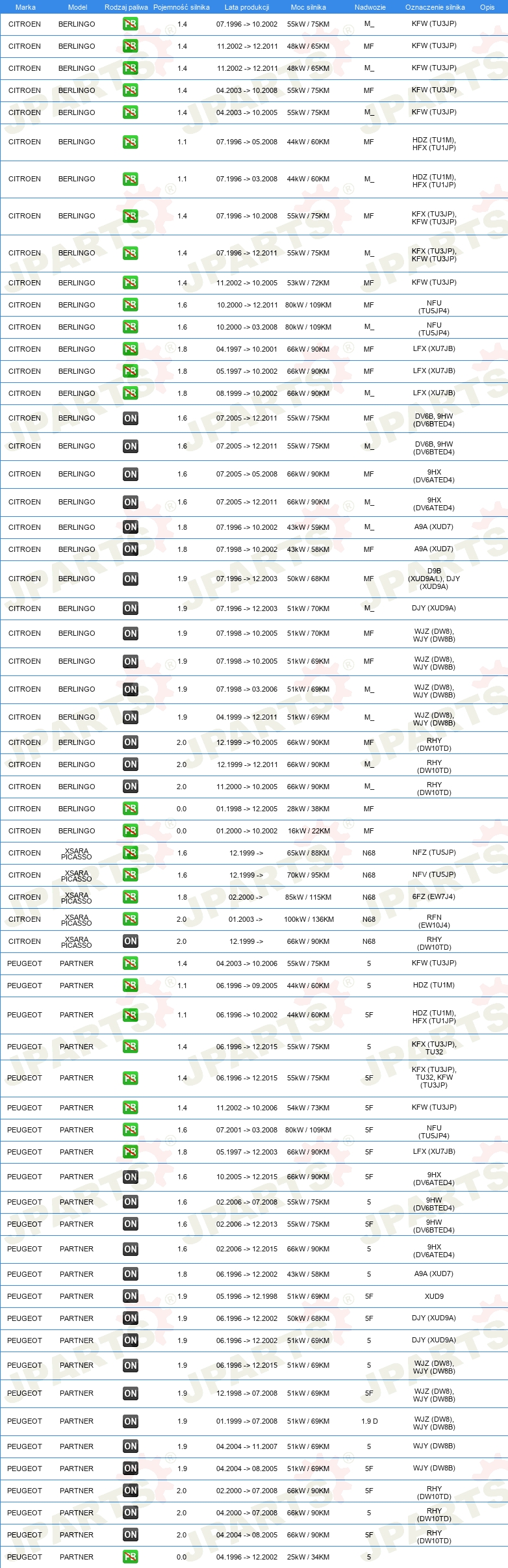Click the 25kW / 34KM power cell
508x1568 pixels.
(309, 1557)
